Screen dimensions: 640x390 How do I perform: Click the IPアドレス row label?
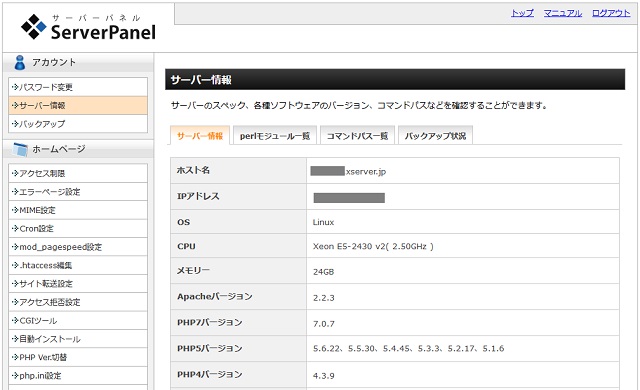point(198,196)
